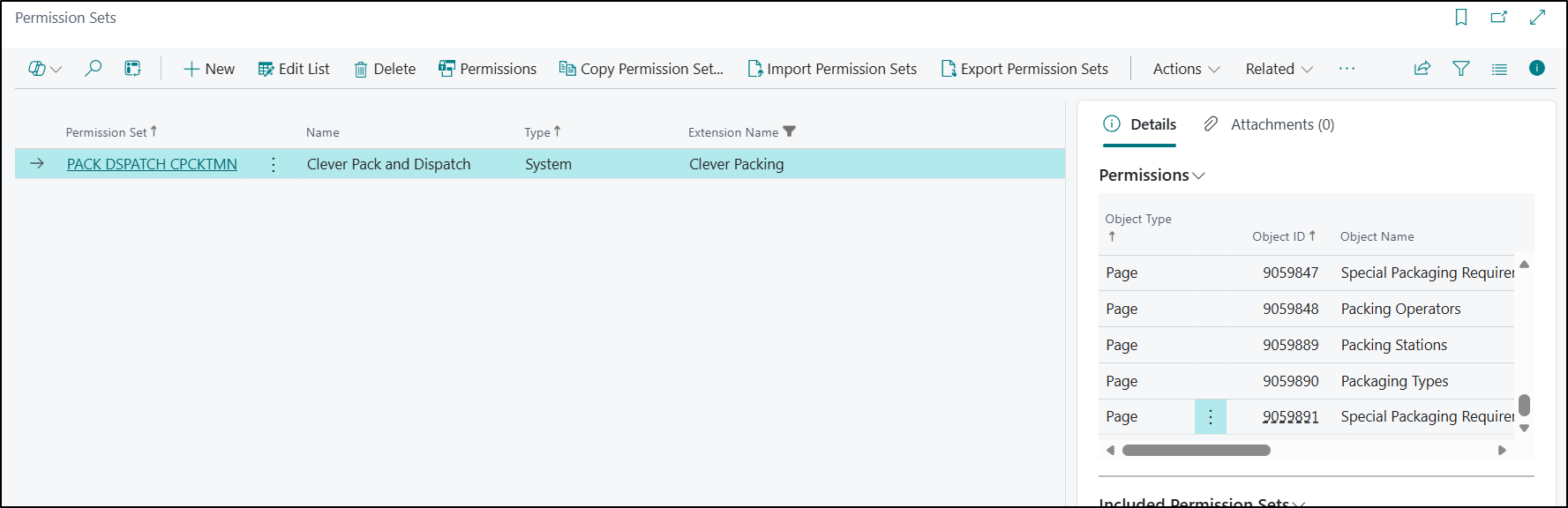Bookmark this Permission Sets page
Screen dimensions: 1568x508
point(1461,18)
